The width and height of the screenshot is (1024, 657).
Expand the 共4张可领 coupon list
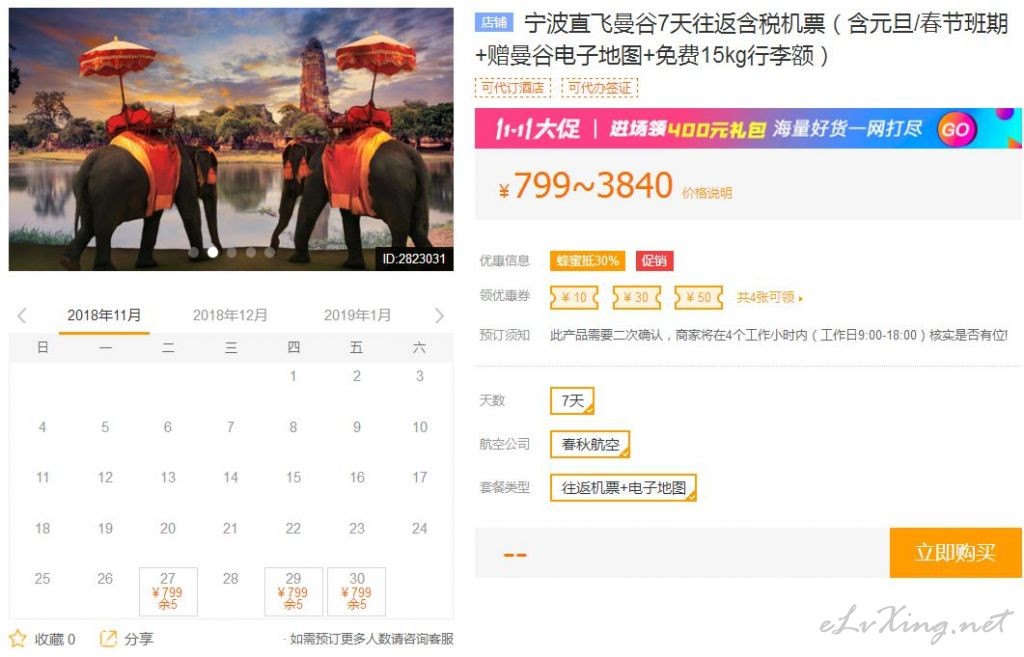point(769,298)
